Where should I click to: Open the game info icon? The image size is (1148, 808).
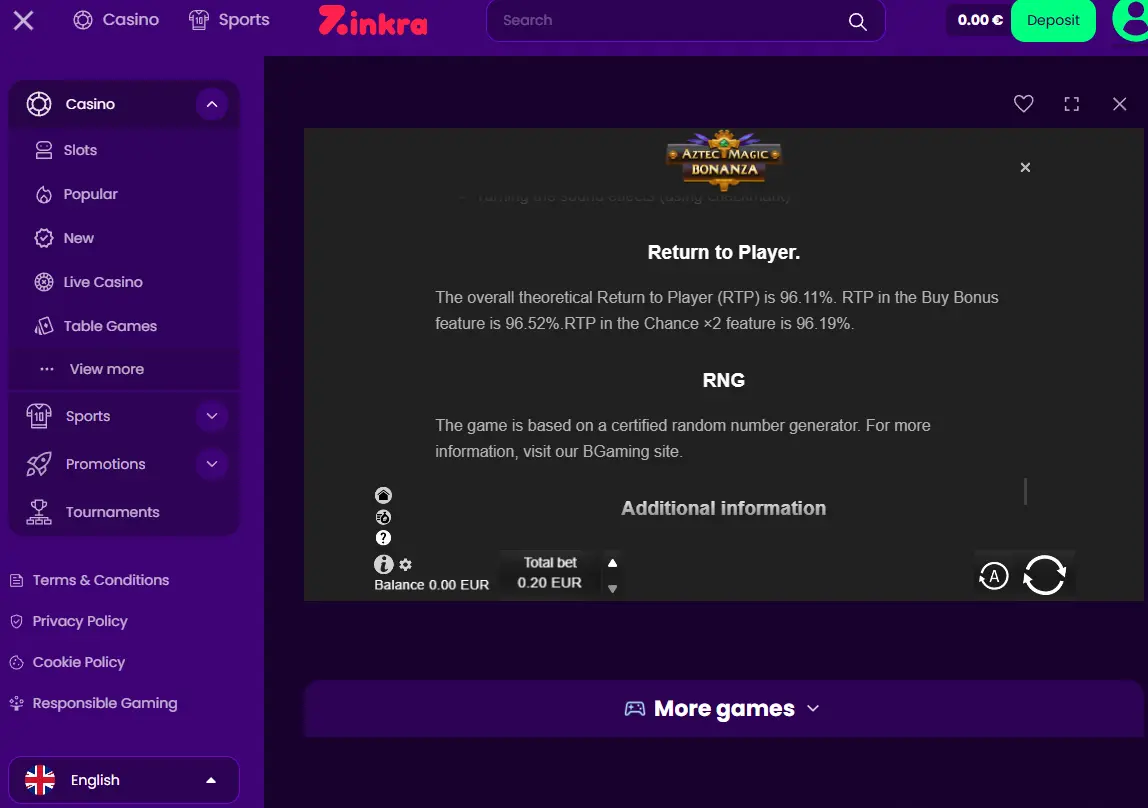[x=384, y=564]
